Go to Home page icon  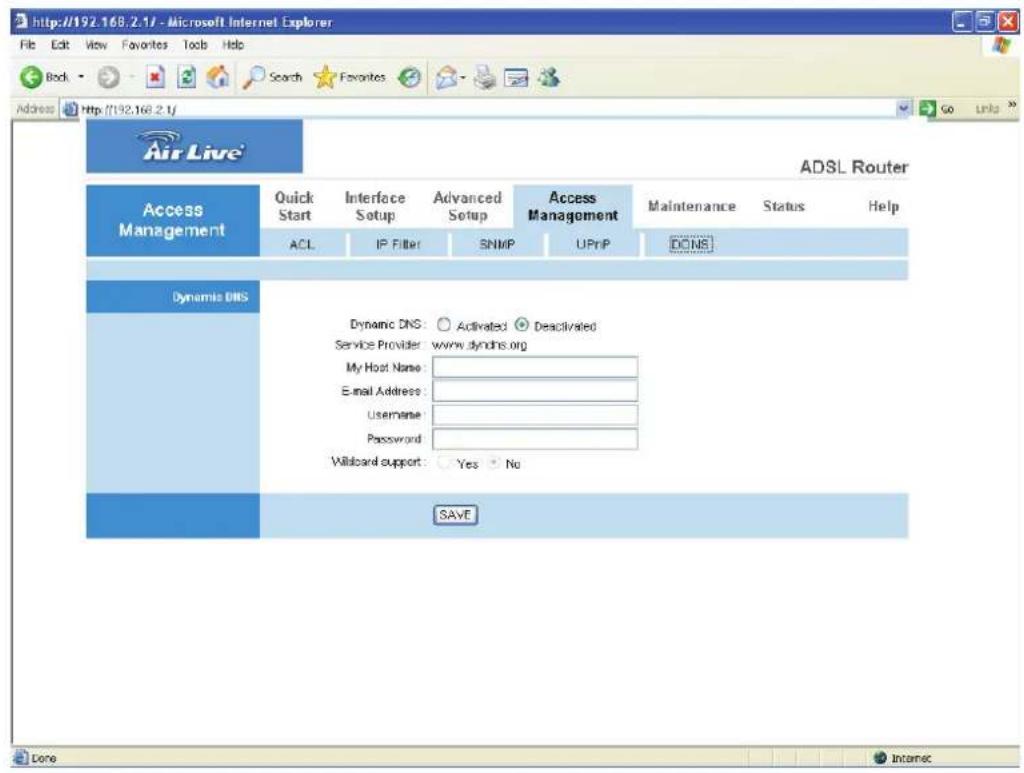coord(218,78)
